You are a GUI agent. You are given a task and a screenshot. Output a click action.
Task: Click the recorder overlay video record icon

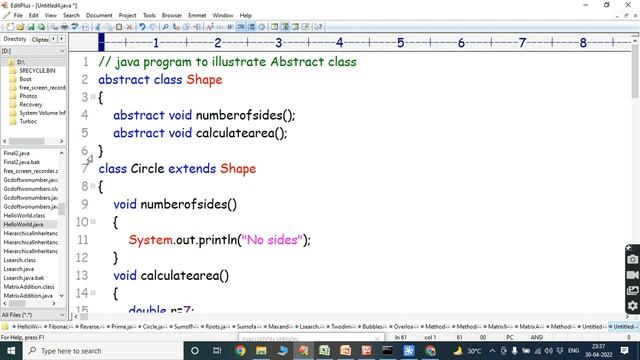click(x=632, y=275)
